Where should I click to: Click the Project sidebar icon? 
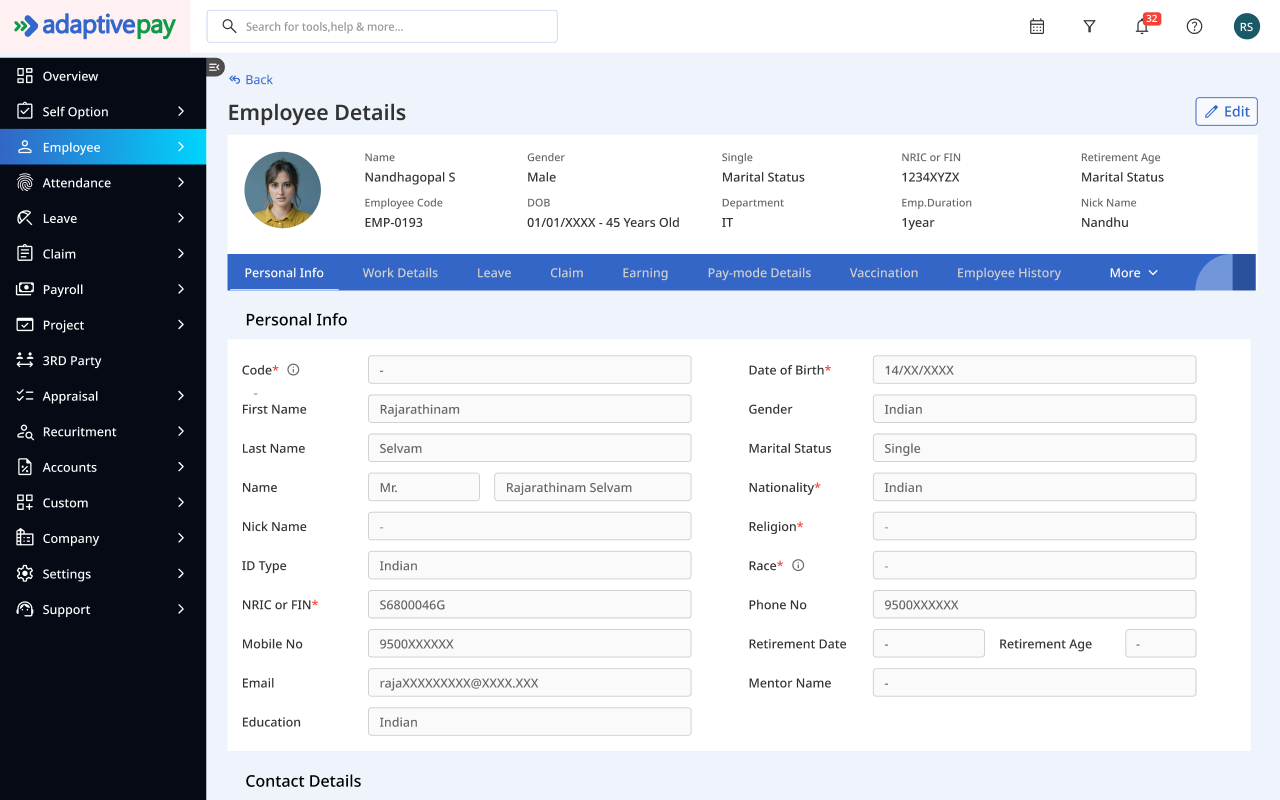tap(25, 324)
